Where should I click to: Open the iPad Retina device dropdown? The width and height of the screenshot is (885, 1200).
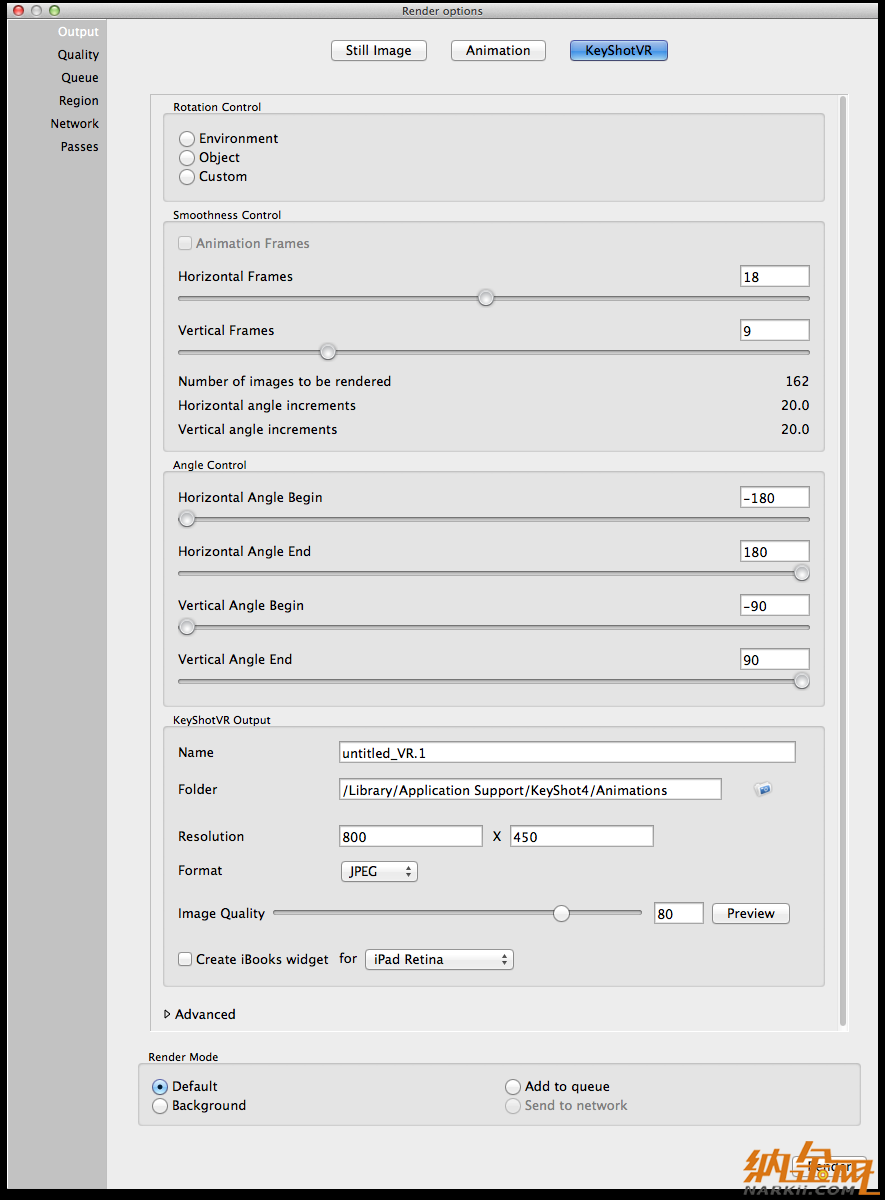click(439, 960)
